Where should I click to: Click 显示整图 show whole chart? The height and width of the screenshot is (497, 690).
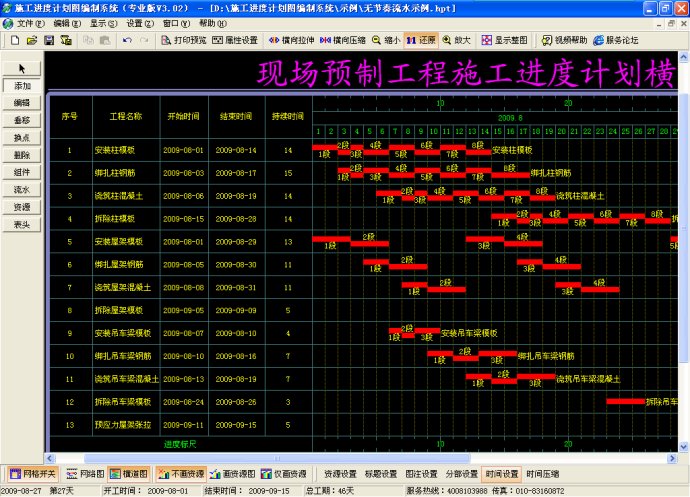coord(504,40)
